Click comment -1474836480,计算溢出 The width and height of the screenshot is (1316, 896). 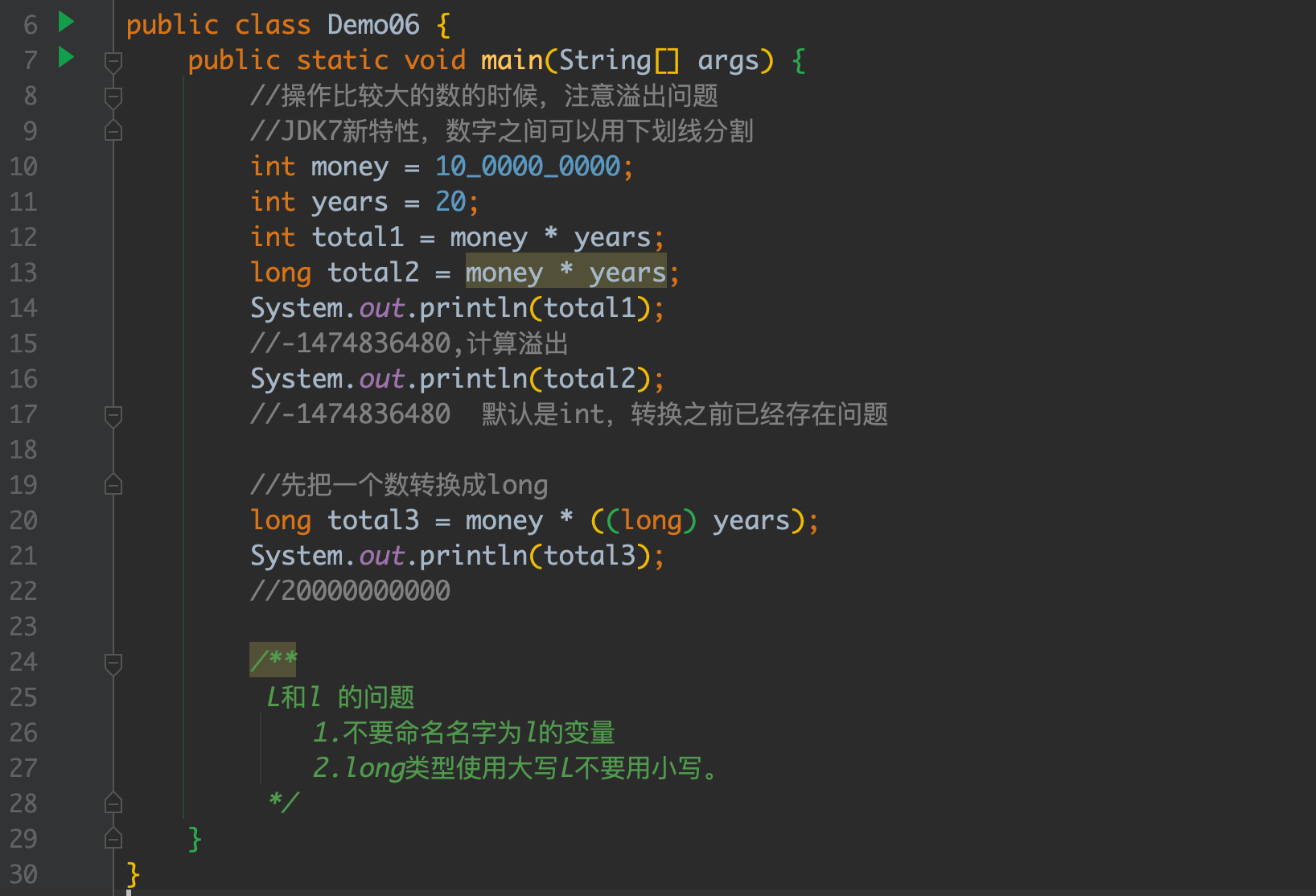pos(409,343)
